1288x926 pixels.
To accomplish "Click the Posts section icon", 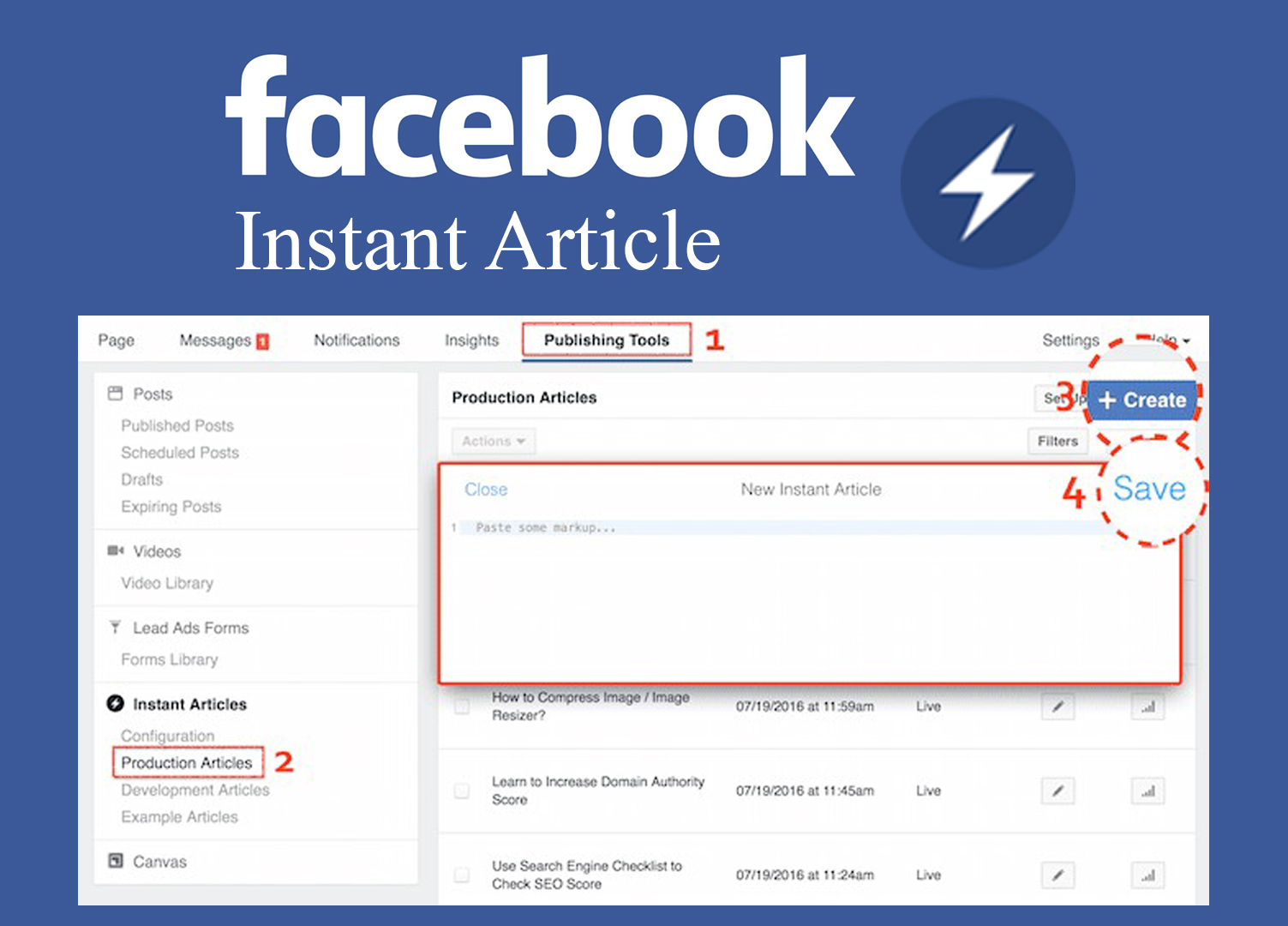I will [x=115, y=394].
